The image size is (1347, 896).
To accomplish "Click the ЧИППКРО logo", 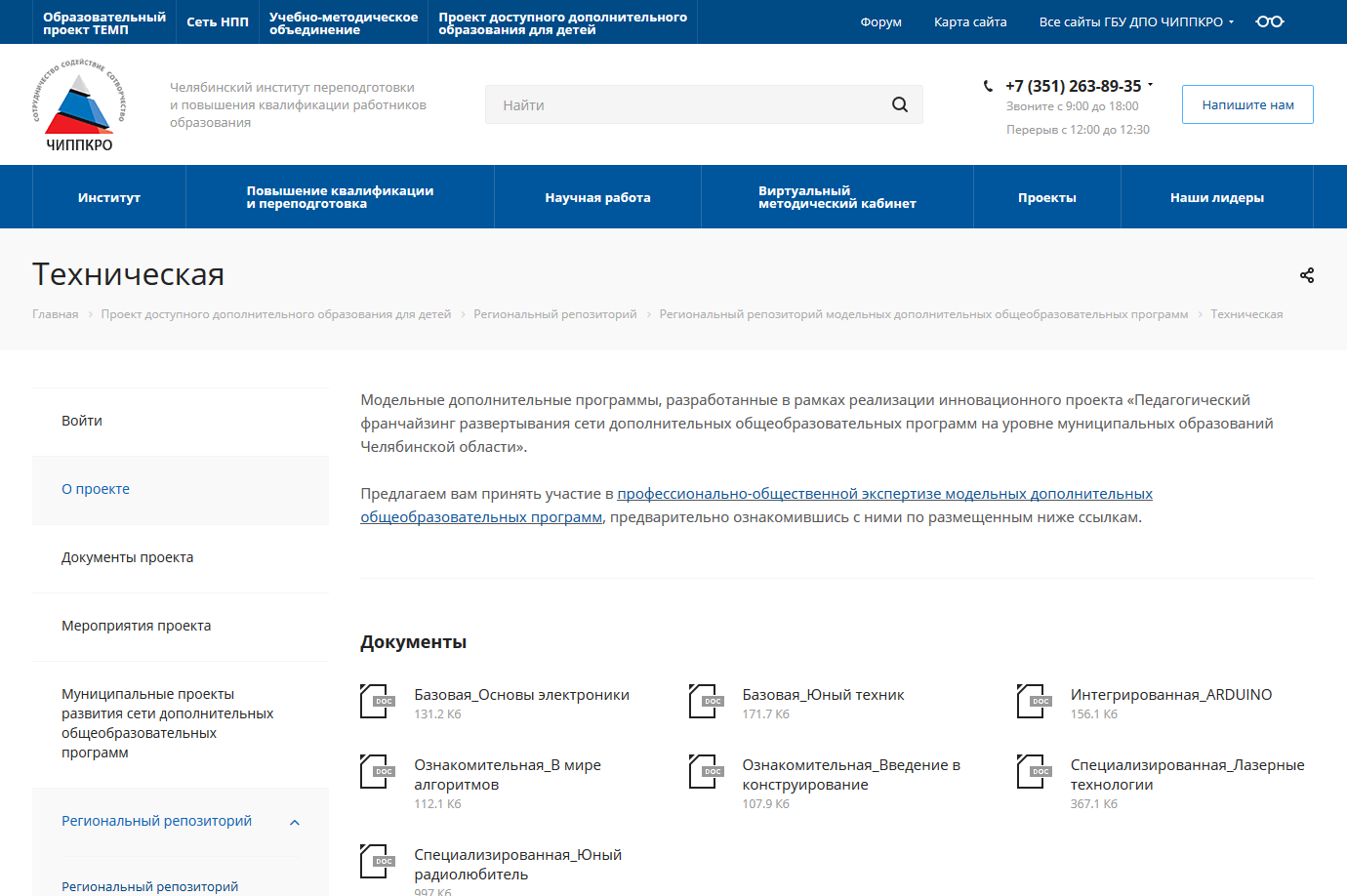I will point(79,104).
